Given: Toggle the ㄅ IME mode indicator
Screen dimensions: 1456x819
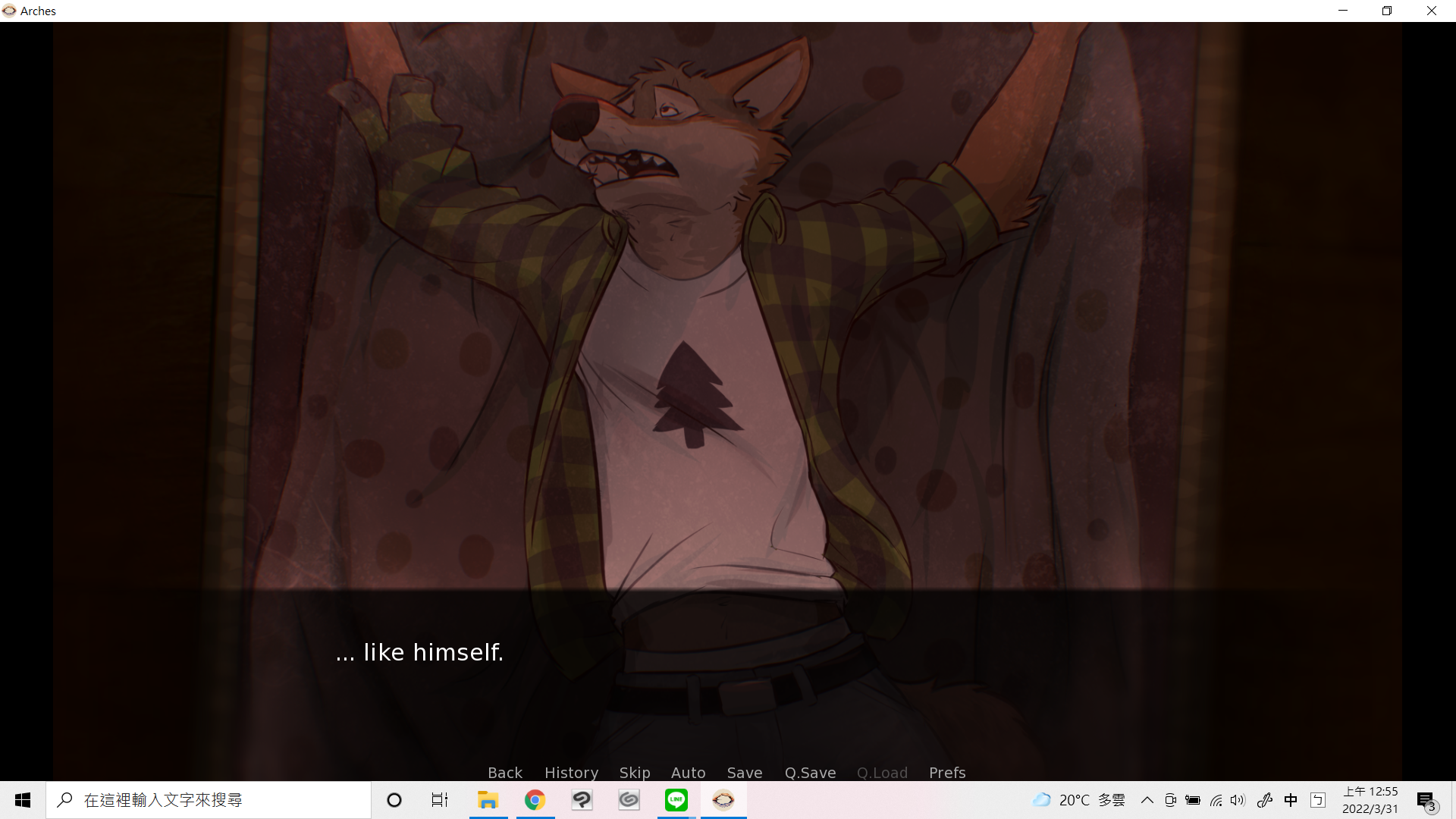Looking at the screenshot, I should point(1318,800).
